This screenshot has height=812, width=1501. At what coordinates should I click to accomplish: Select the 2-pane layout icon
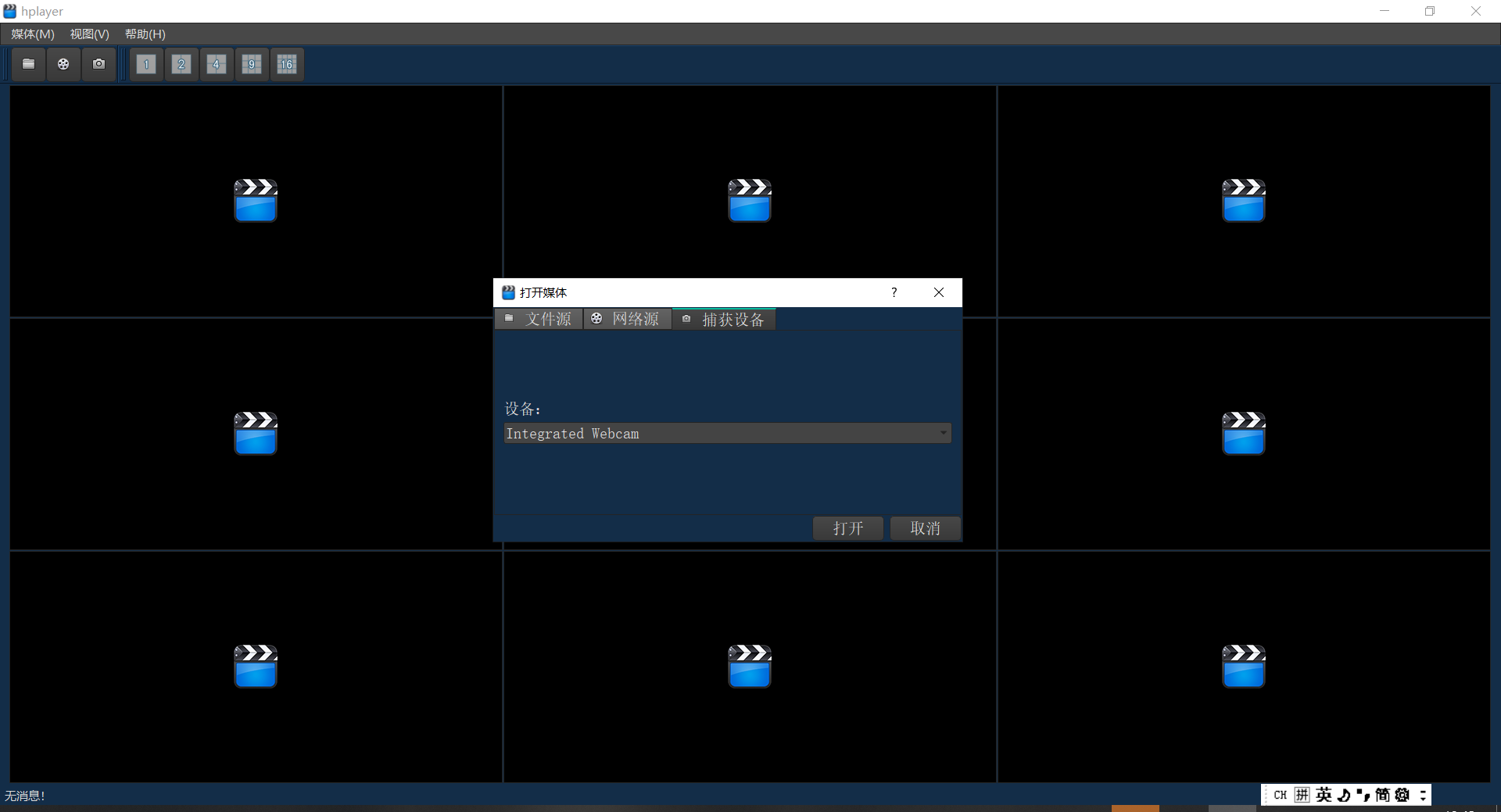181,64
